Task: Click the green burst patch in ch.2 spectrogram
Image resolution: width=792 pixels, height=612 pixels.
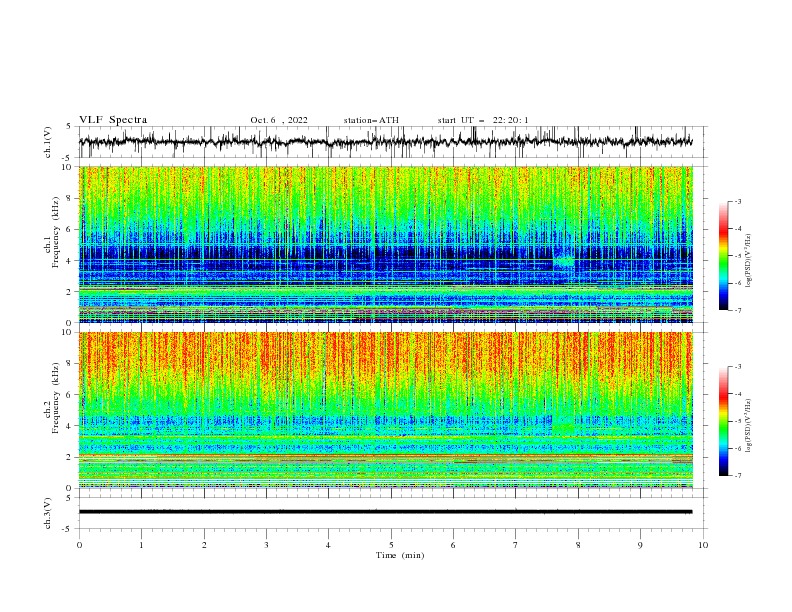Action: pos(564,427)
